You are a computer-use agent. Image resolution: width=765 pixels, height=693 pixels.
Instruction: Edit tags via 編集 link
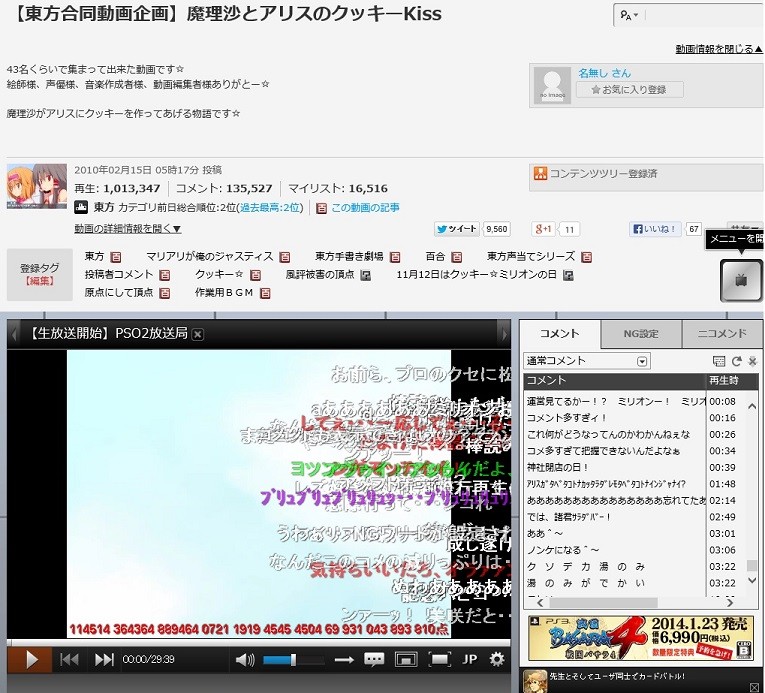click(x=40, y=281)
